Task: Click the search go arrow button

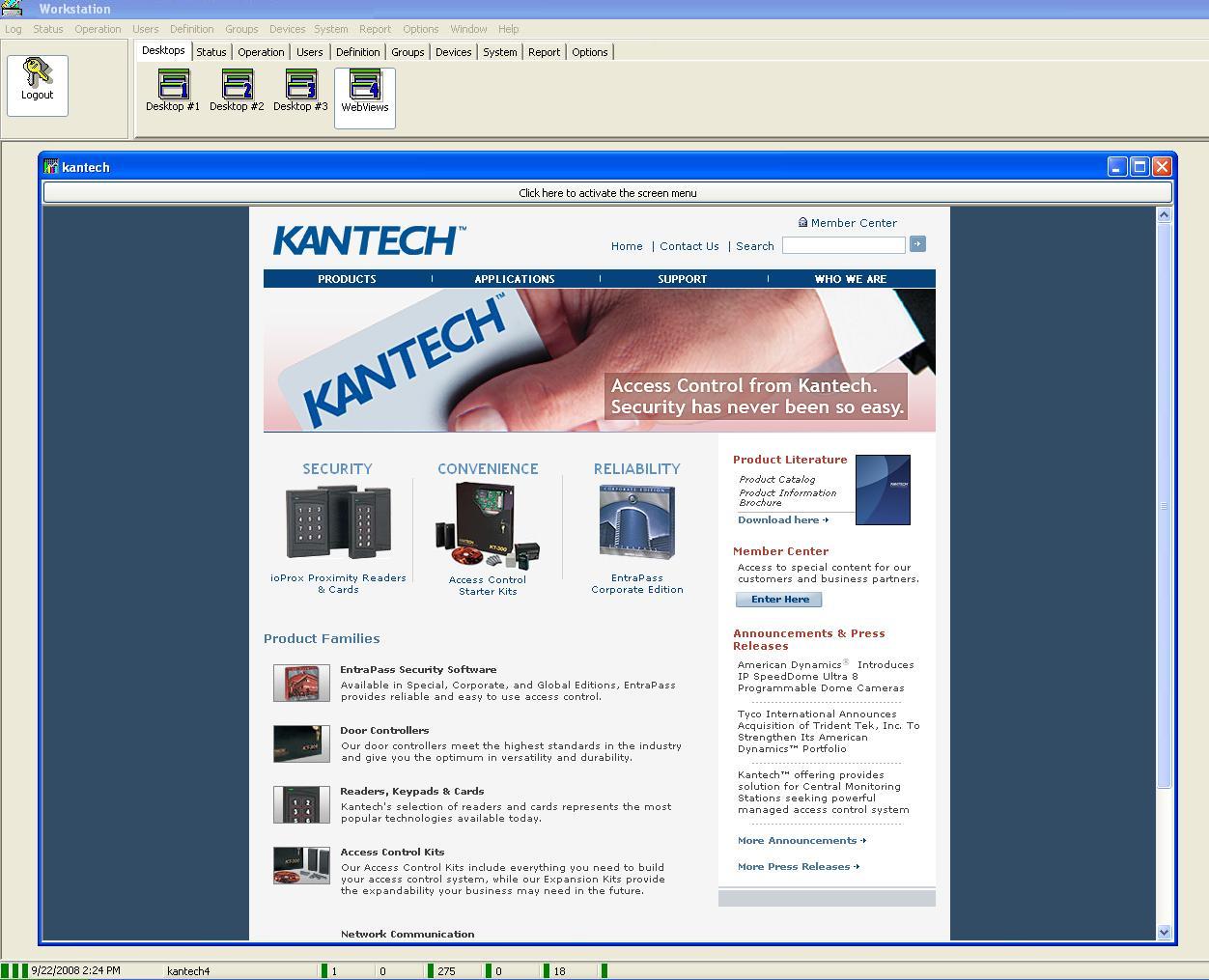Action: click(917, 244)
